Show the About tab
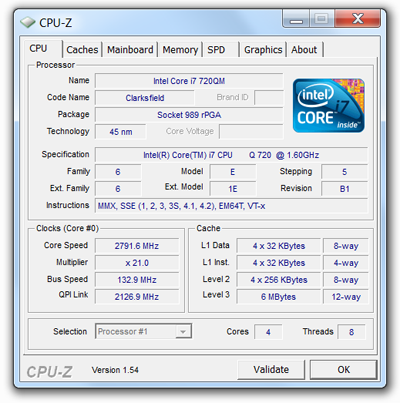This screenshot has height=403, width=400. pos(304,50)
